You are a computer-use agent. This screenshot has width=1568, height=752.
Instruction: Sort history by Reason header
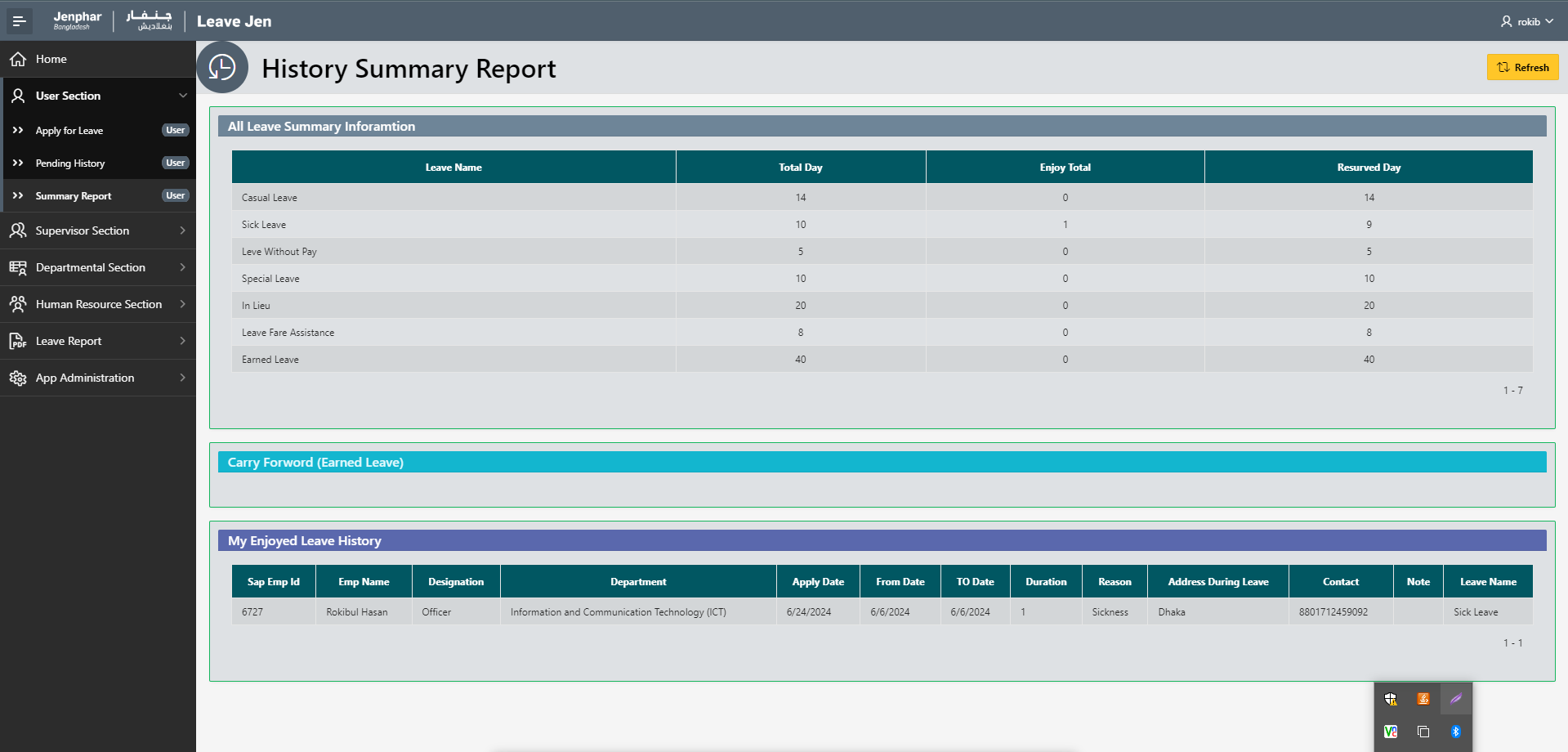[x=1115, y=582]
